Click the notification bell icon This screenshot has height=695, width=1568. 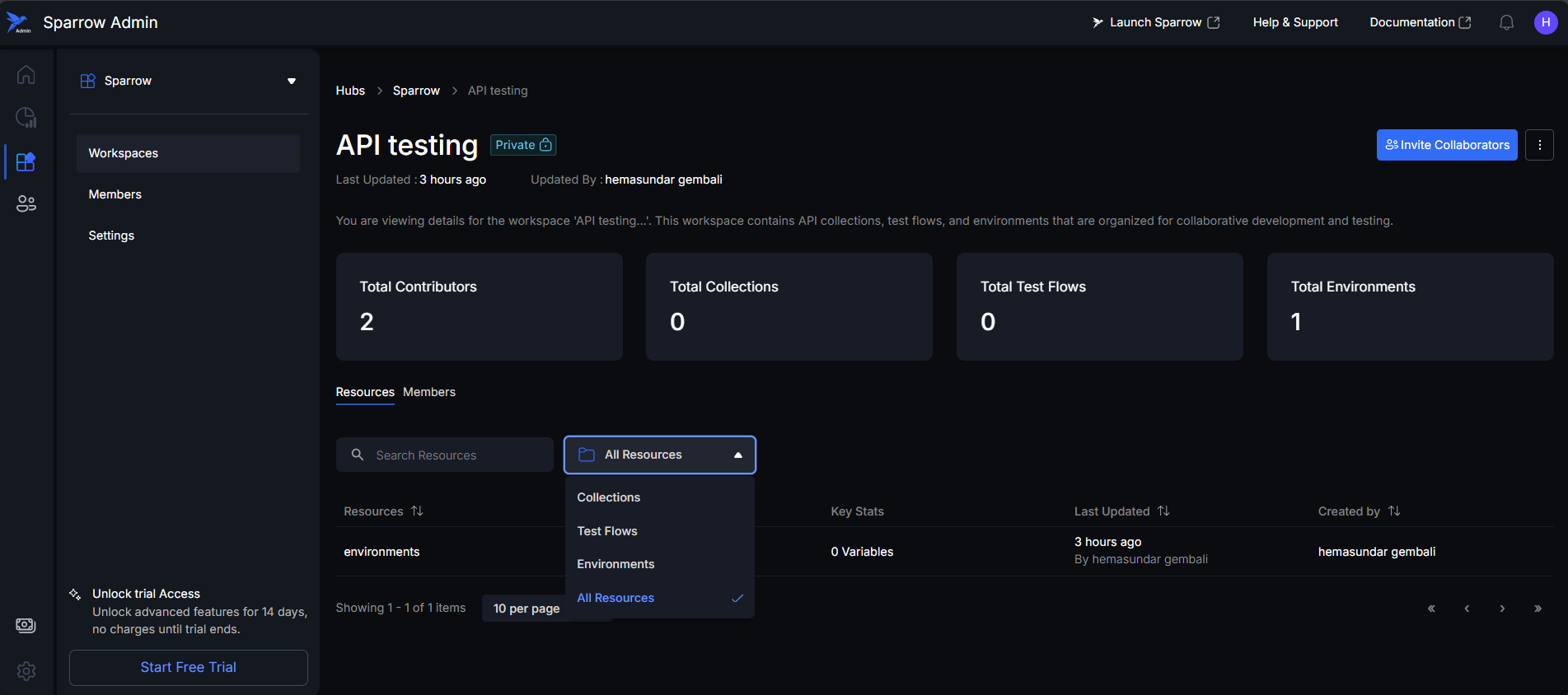1506,23
